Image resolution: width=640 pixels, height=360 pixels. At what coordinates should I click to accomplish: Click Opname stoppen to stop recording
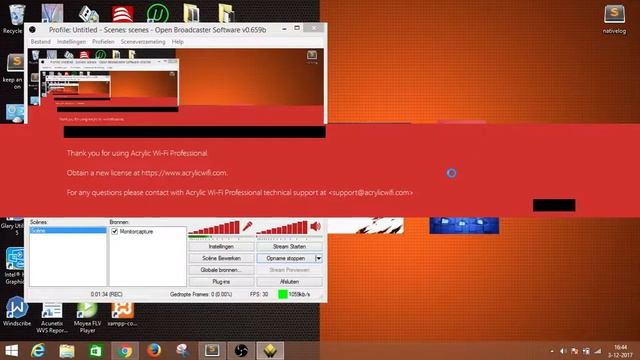coord(286,258)
